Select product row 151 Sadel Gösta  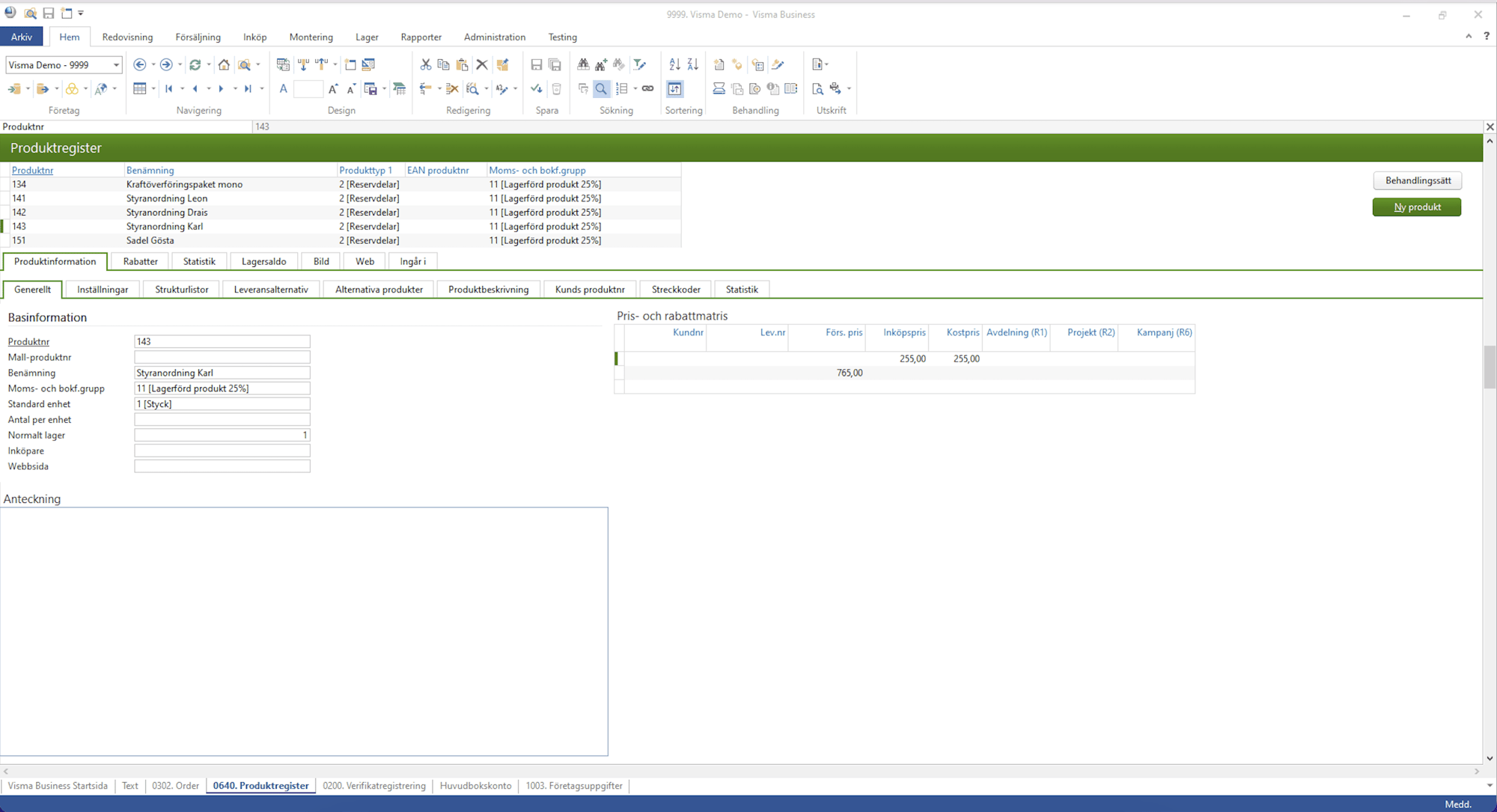pyautogui.click(x=344, y=240)
